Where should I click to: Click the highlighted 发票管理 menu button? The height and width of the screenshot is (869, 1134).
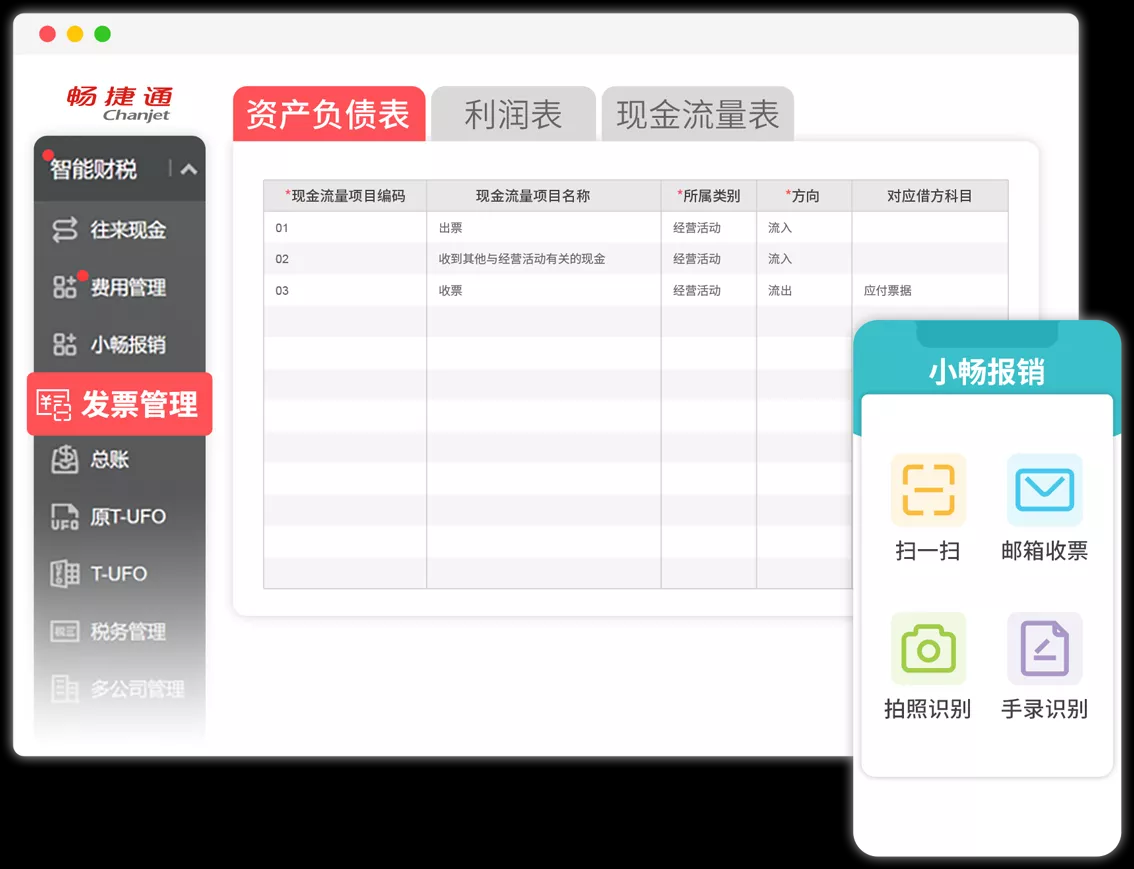point(120,405)
